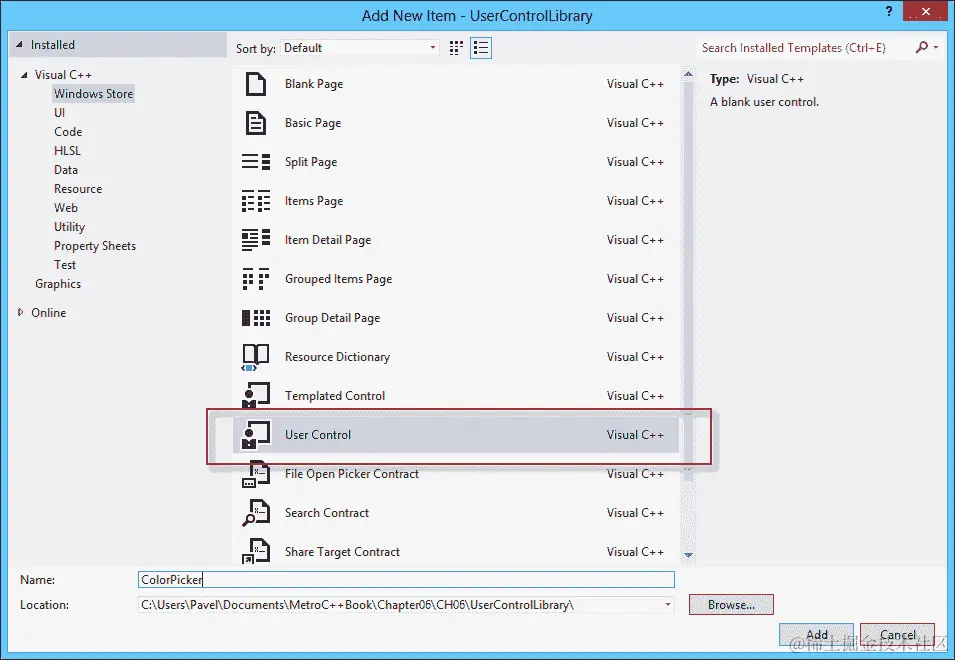Select the Templated Control icon
This screenshot has height=660, width=955.
(x=256, y=396)
